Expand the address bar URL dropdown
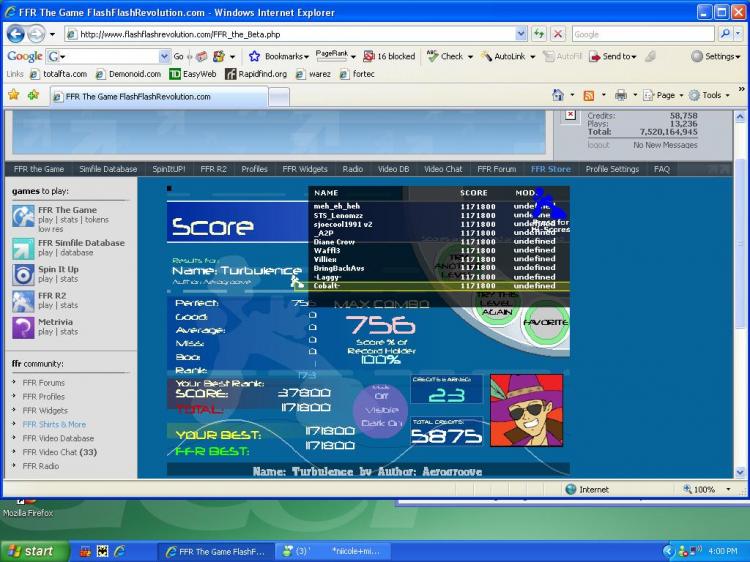Screen dimensions: 750x562 coord(520,34)
